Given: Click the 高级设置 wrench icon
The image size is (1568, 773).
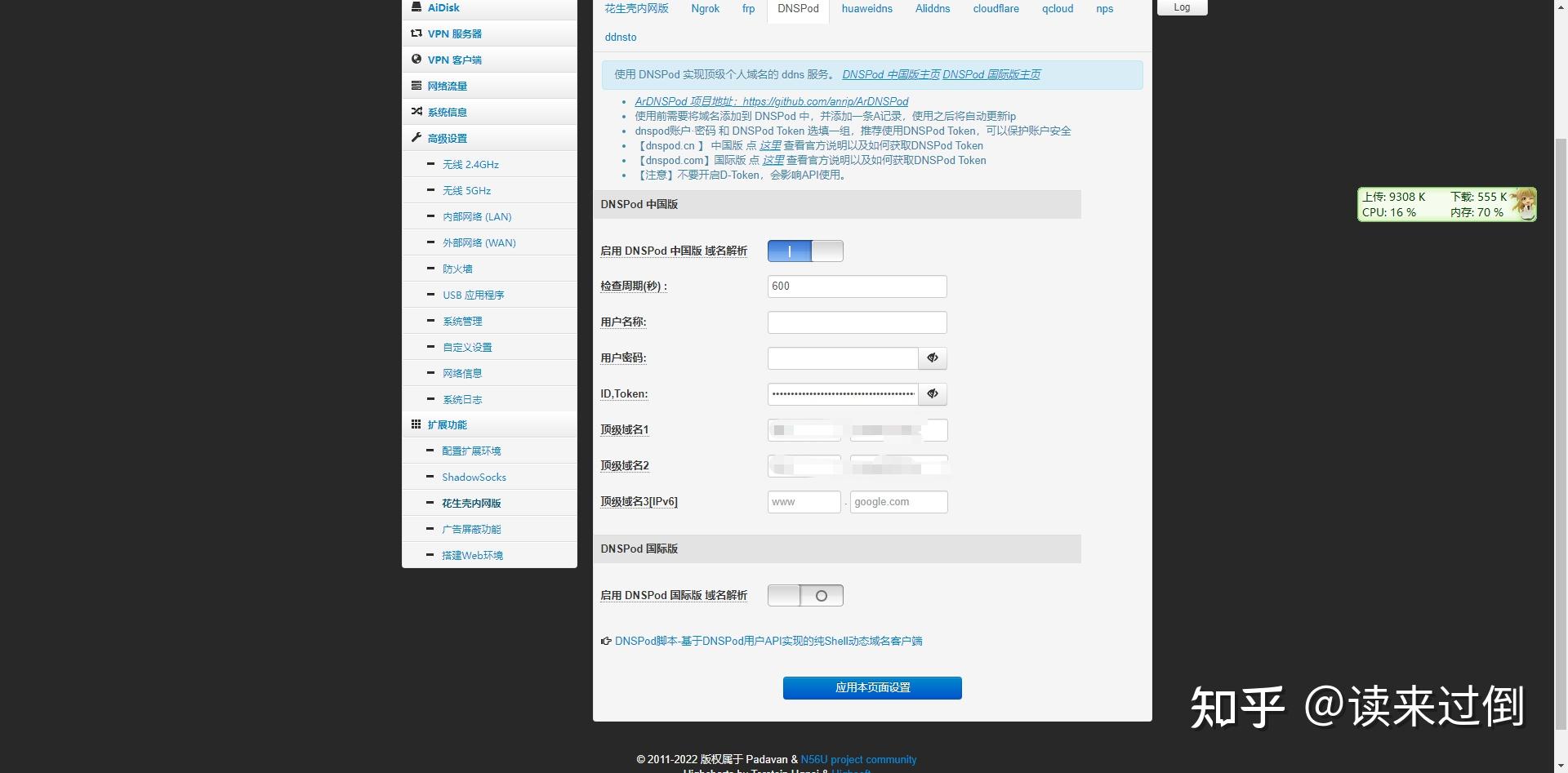Looking at the screenshot, I should pyautogui.click(x=416, y=138).
